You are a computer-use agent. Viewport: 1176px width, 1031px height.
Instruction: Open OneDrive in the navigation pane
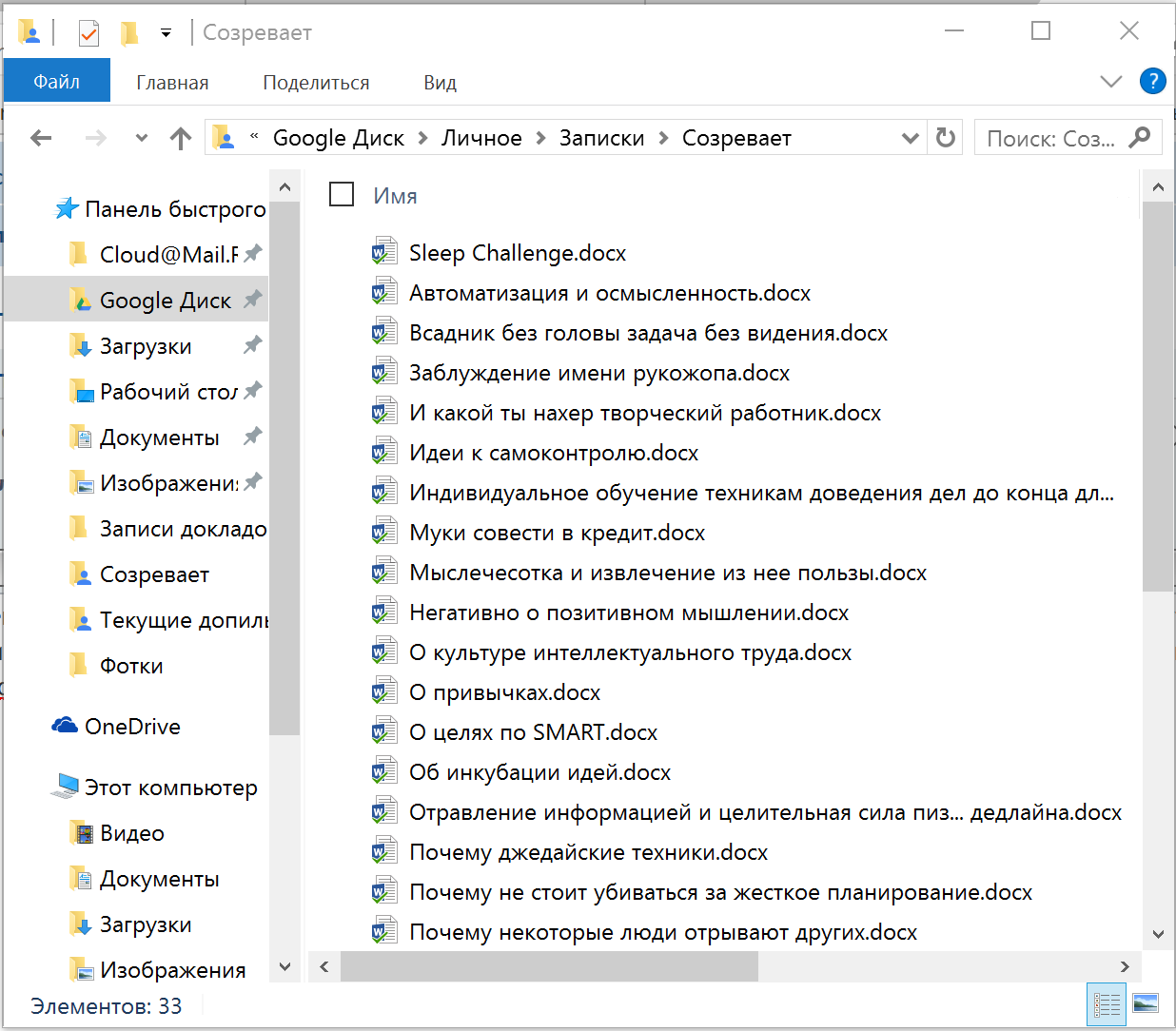tap(132, 727)
